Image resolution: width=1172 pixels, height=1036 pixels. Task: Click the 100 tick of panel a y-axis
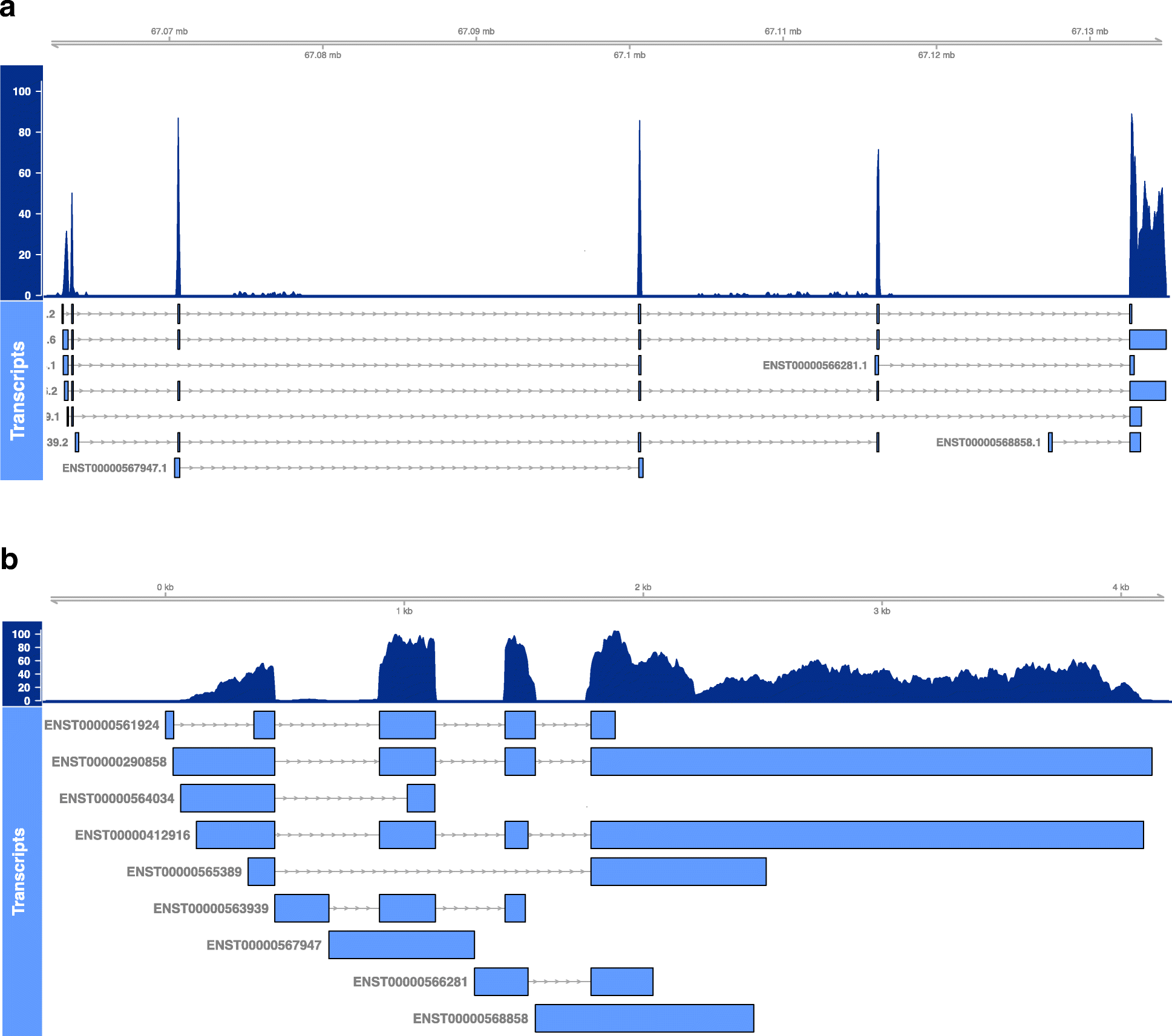coord(22,91)
